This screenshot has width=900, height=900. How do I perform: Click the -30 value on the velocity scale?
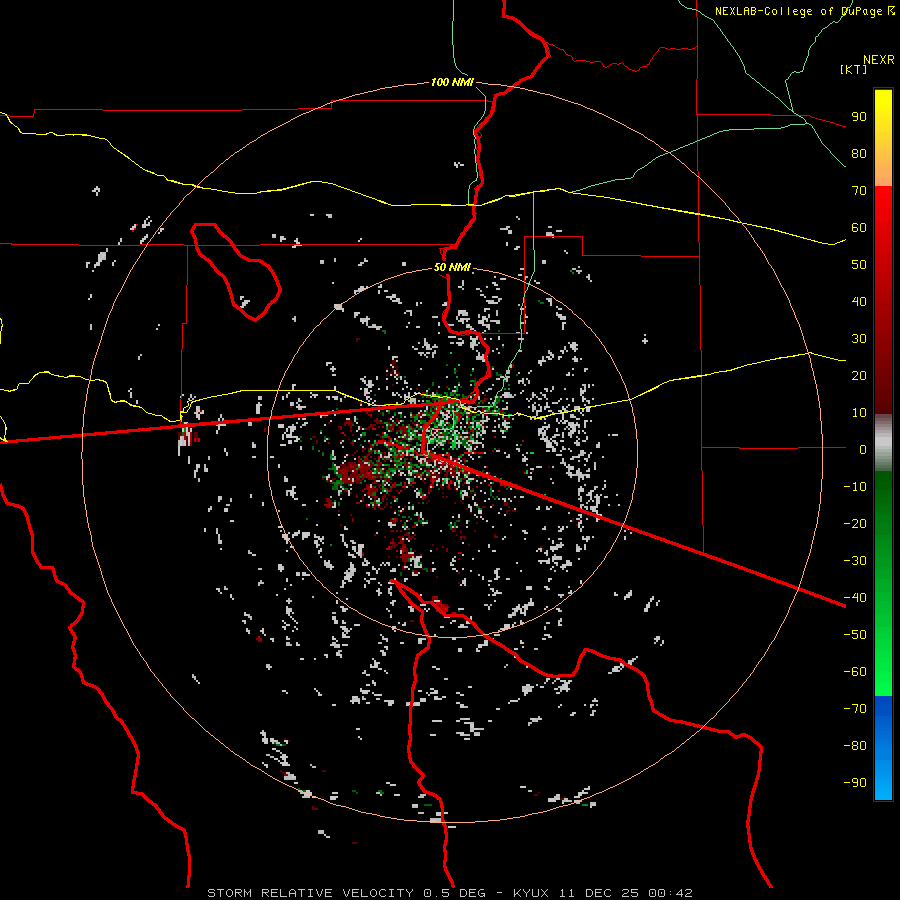[855, 561]
